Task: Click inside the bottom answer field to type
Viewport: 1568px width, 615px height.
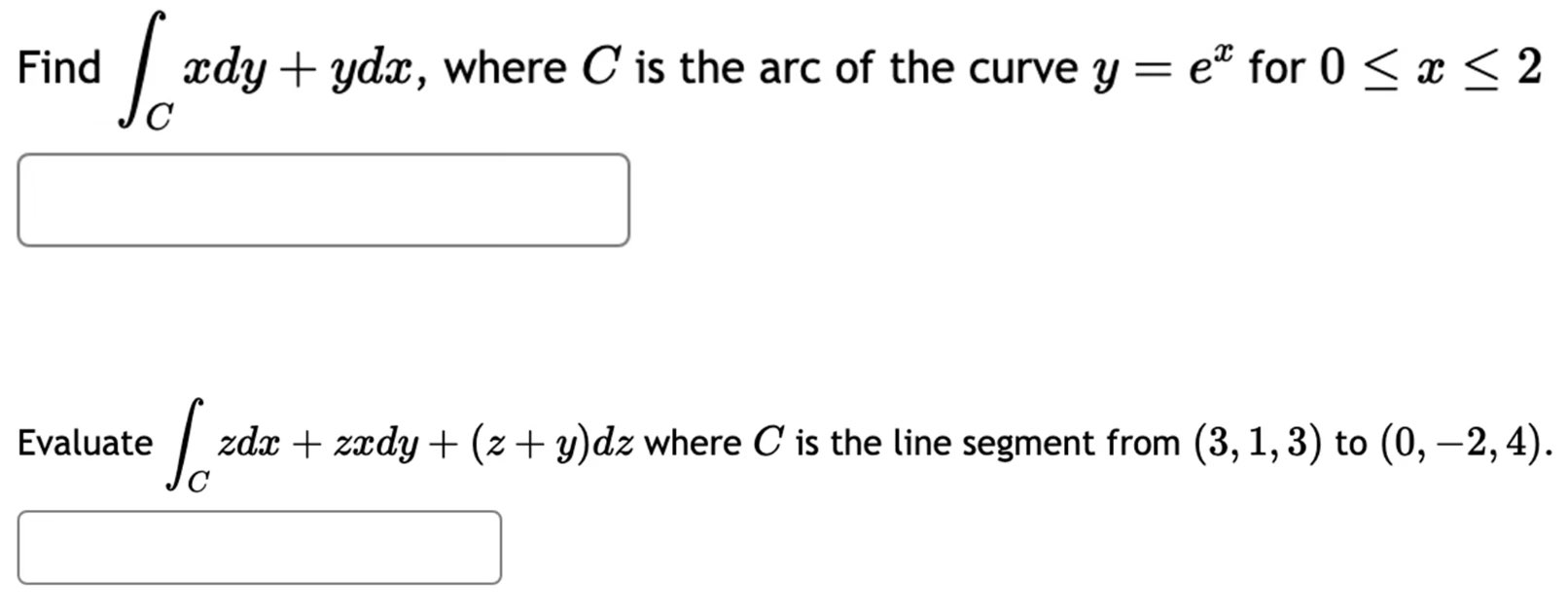Action: (x=258, y=545)
